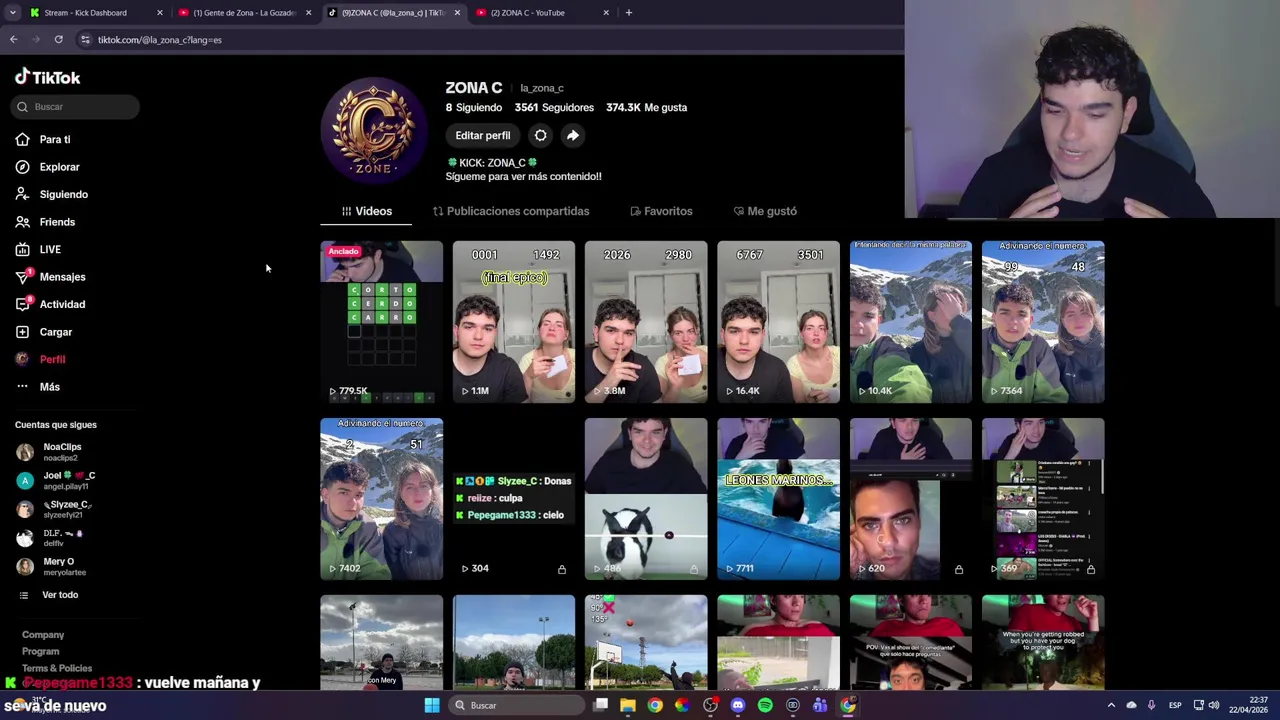Switch to Gente de Zona YouTube tab
Viewport: 1280px width, 720px height.
coord(245,13)
